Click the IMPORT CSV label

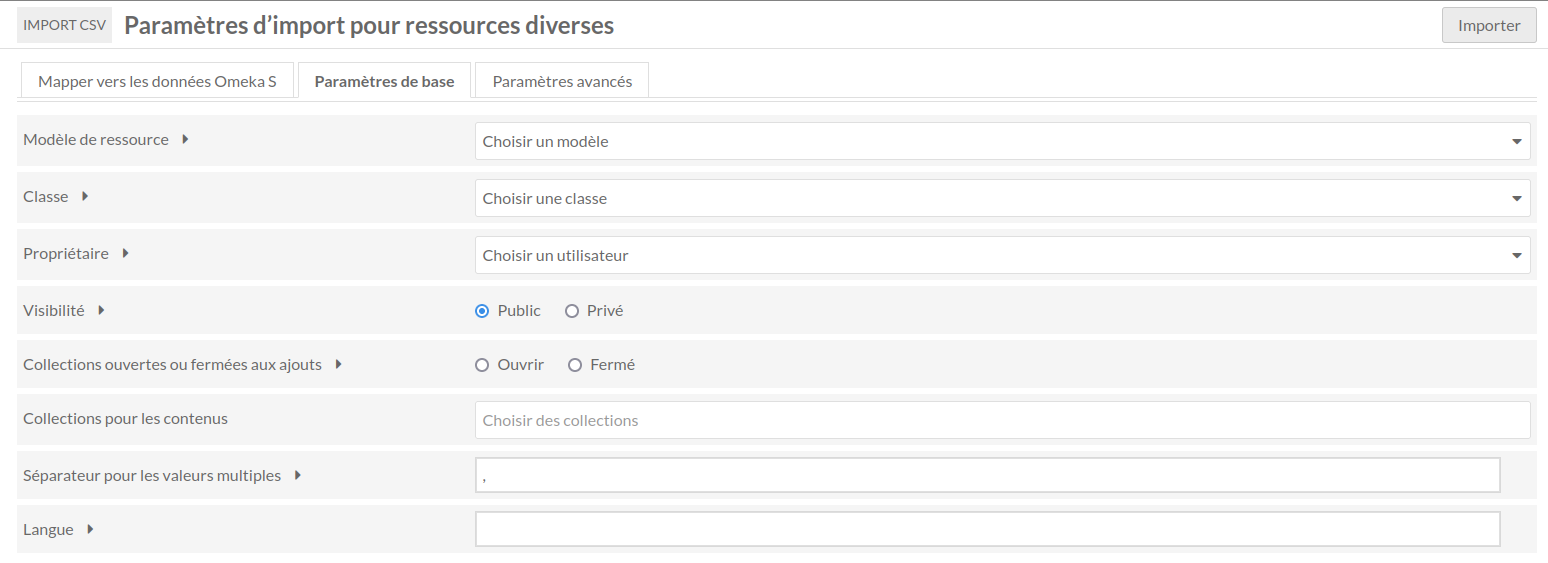64,25
